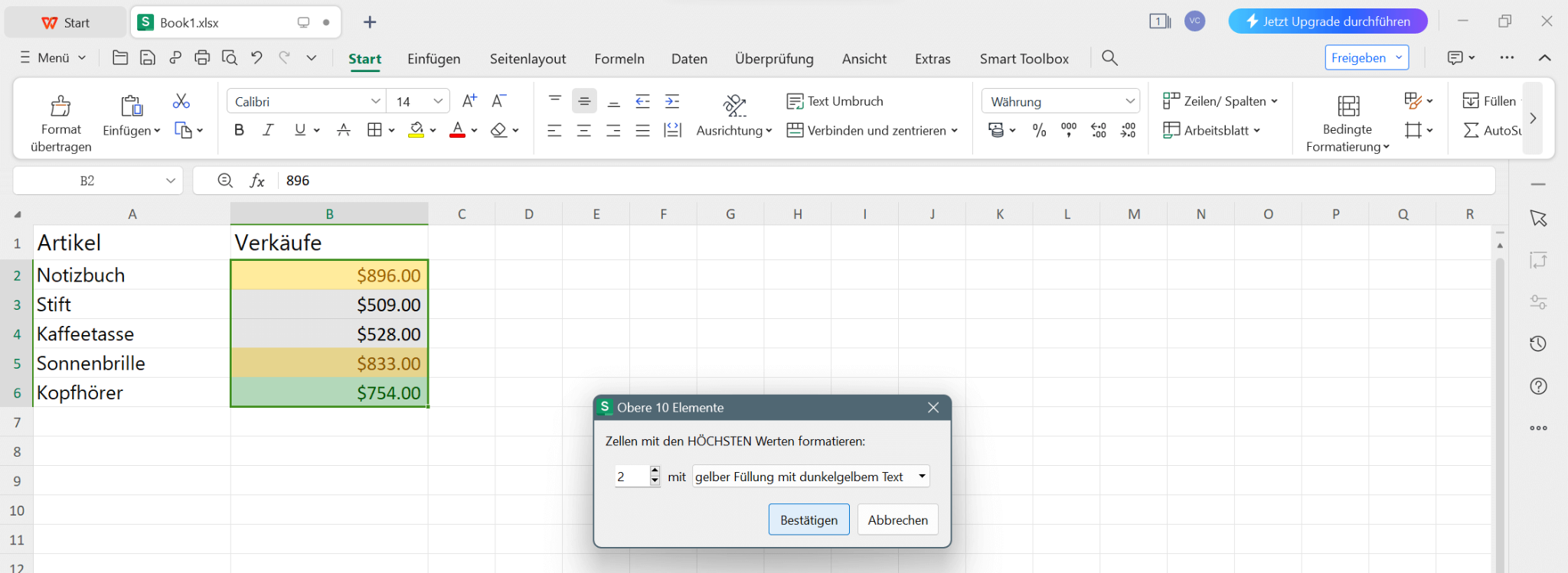Viewport: 1568px width, 573px height.
Task: Click the Bestätigen button
Action: click(808, 520)
